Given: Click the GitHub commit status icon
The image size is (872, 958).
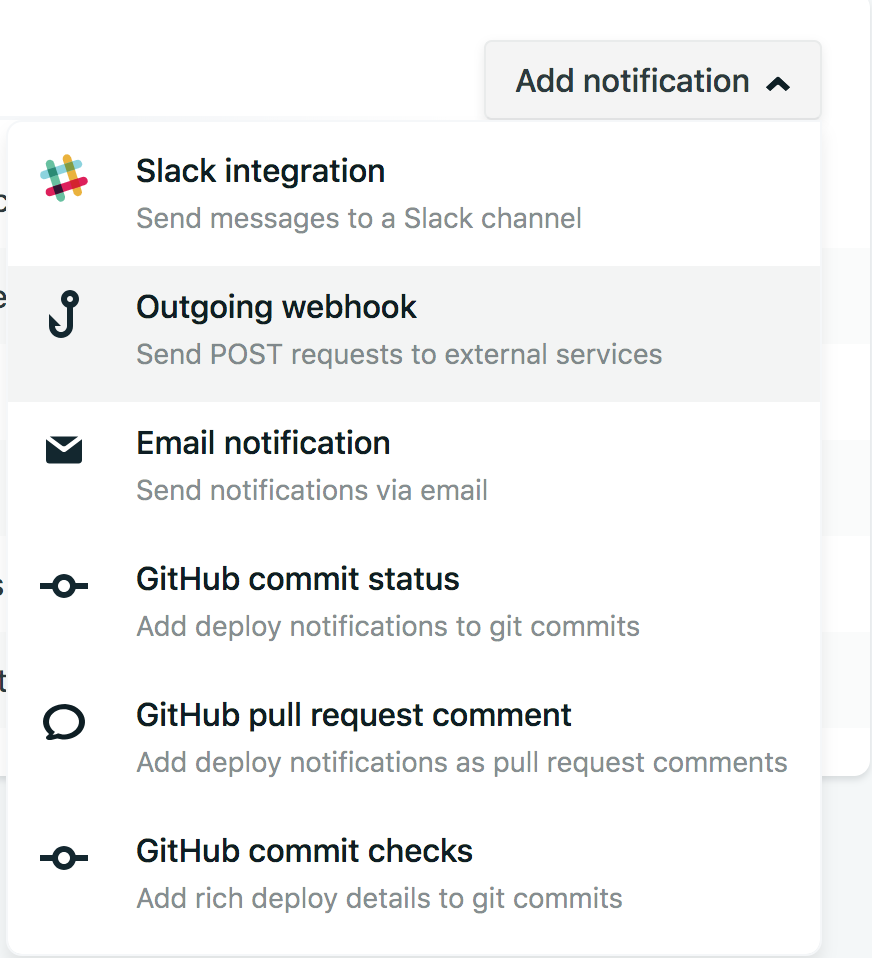Looking at the screenshot, I should tap(64, 587).
